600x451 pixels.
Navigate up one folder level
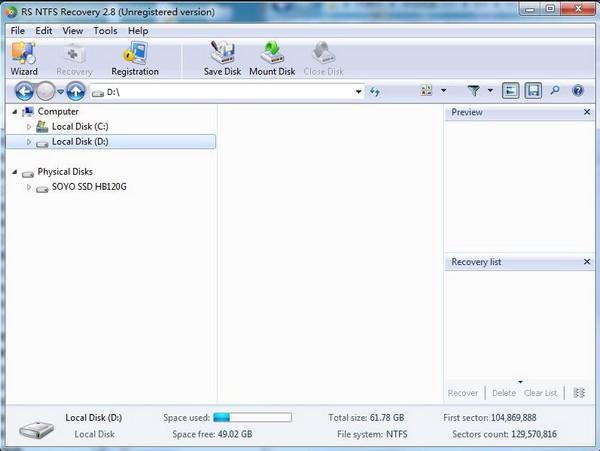(x=75, y=91)
